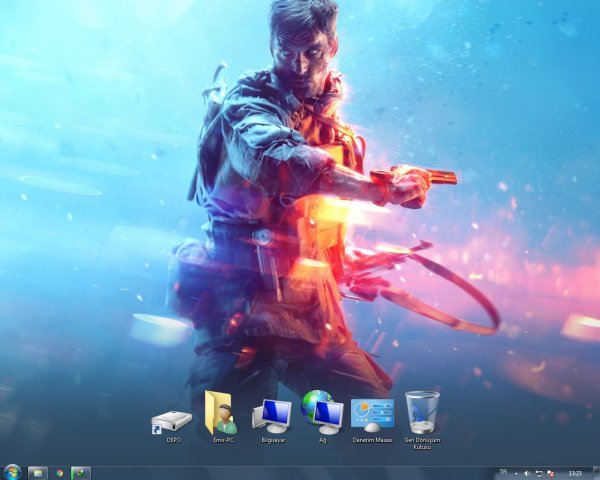Open the Ağ network icon
The width and height of the screenshot is (600, 480).
[322, 412]
